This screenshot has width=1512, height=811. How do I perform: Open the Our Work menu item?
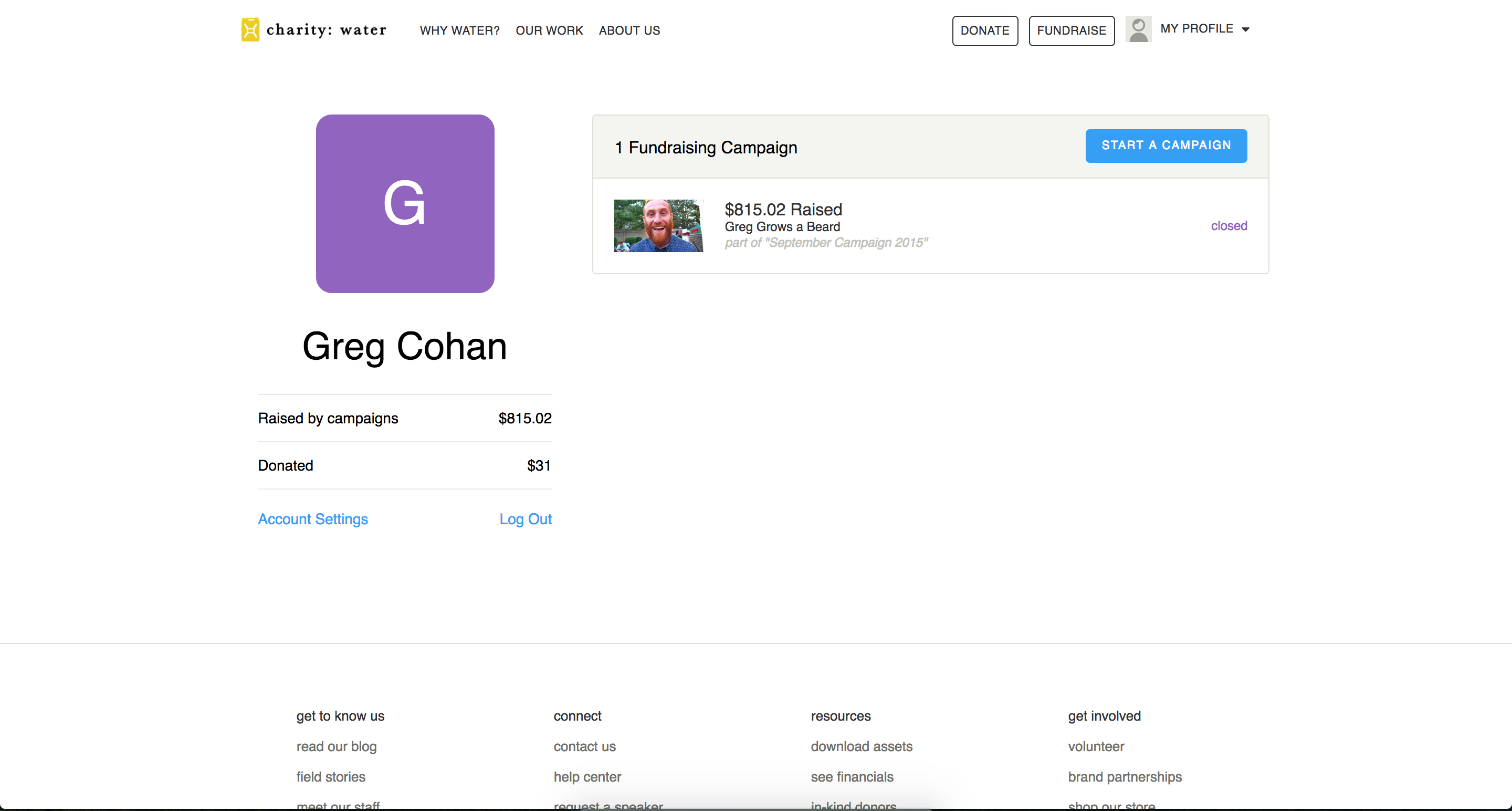[x=549, y=30]
